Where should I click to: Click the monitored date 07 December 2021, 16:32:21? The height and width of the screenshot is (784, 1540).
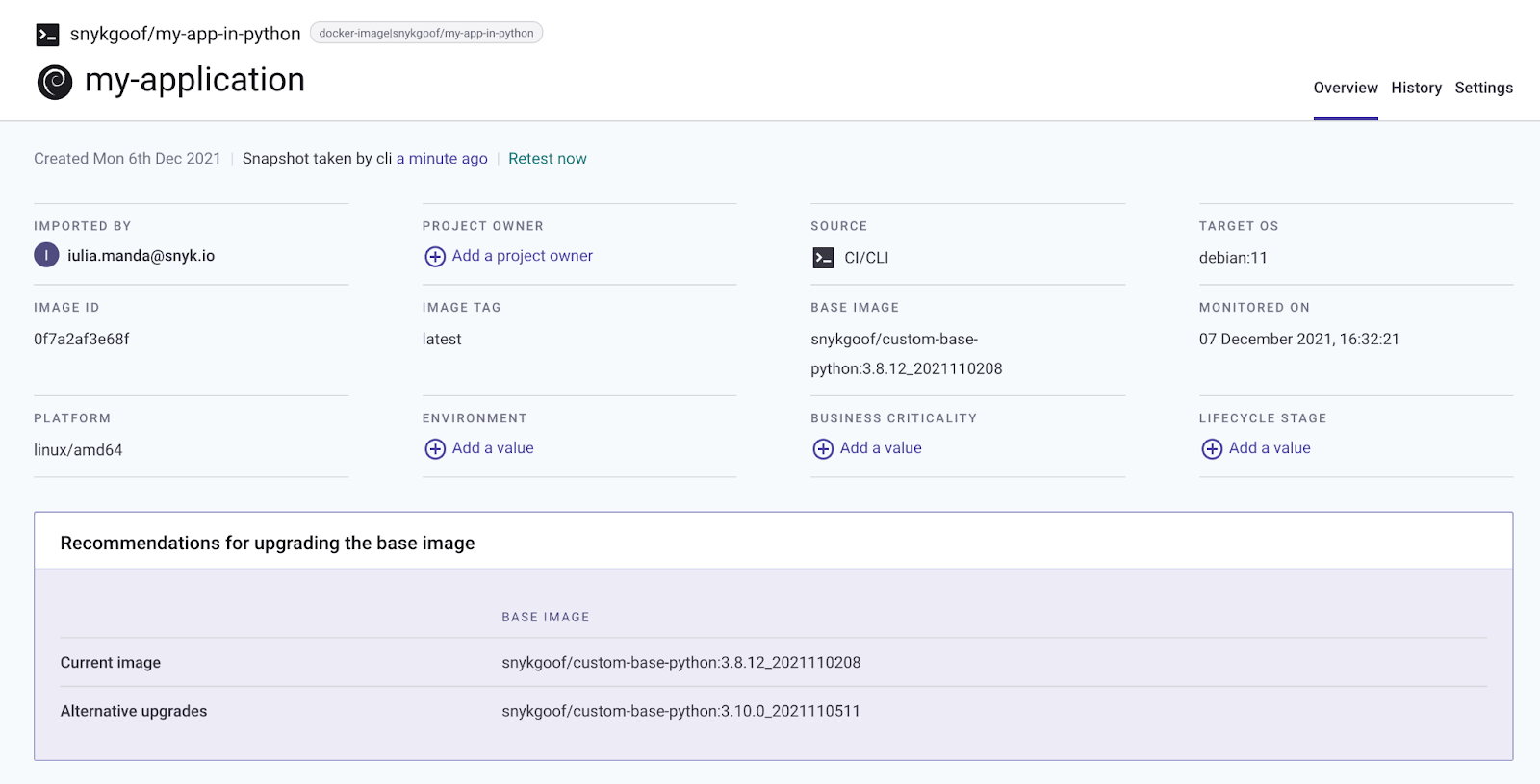(x=1299, y=339)
